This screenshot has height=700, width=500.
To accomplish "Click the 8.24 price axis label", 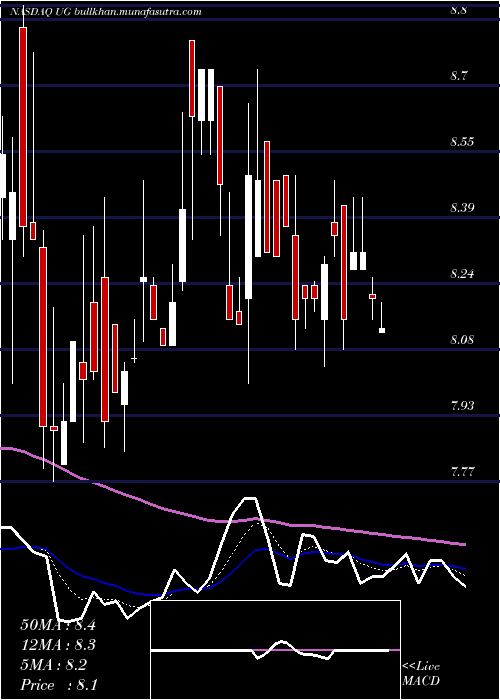I will (x=462, y=274).
